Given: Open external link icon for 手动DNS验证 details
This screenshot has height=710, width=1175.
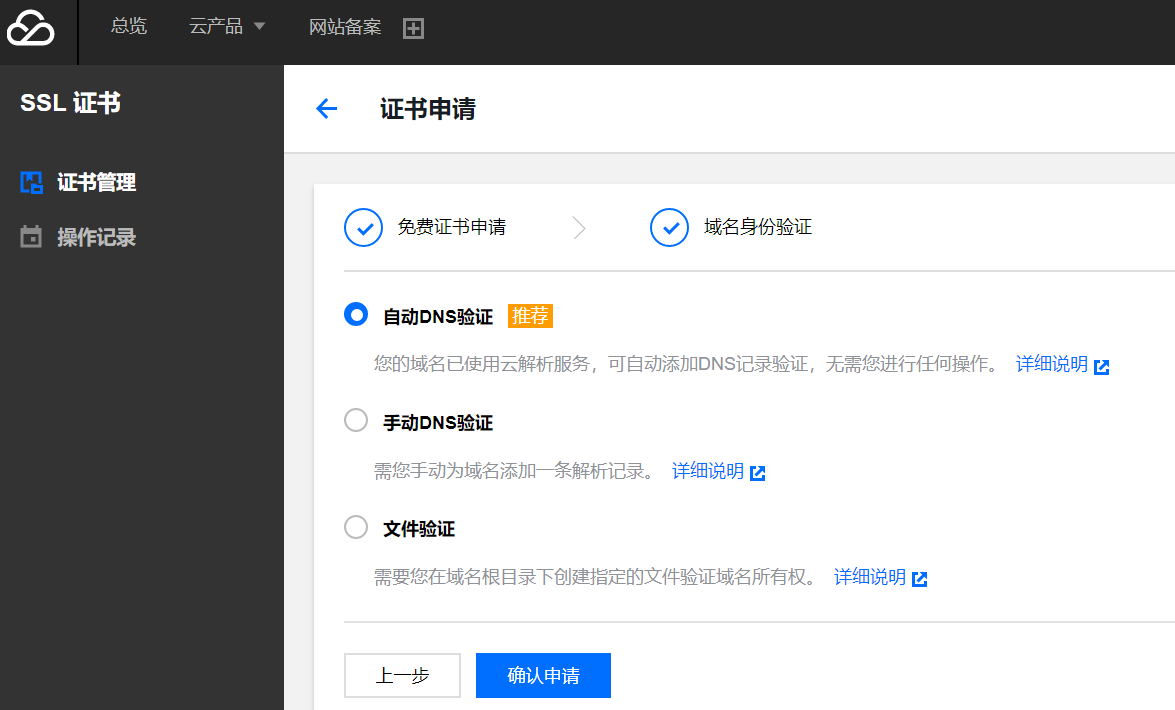Looking at the screenshot, I should 758,473.
